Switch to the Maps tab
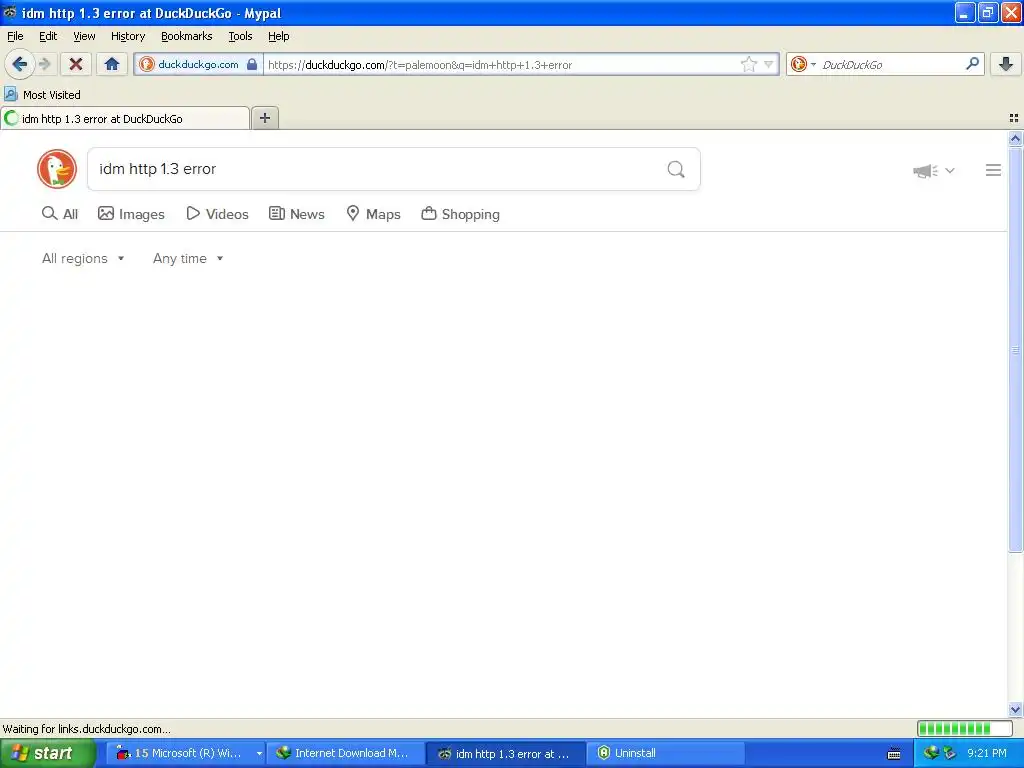This screenshot has height=768, width=1024. click(x=373, y=214)
